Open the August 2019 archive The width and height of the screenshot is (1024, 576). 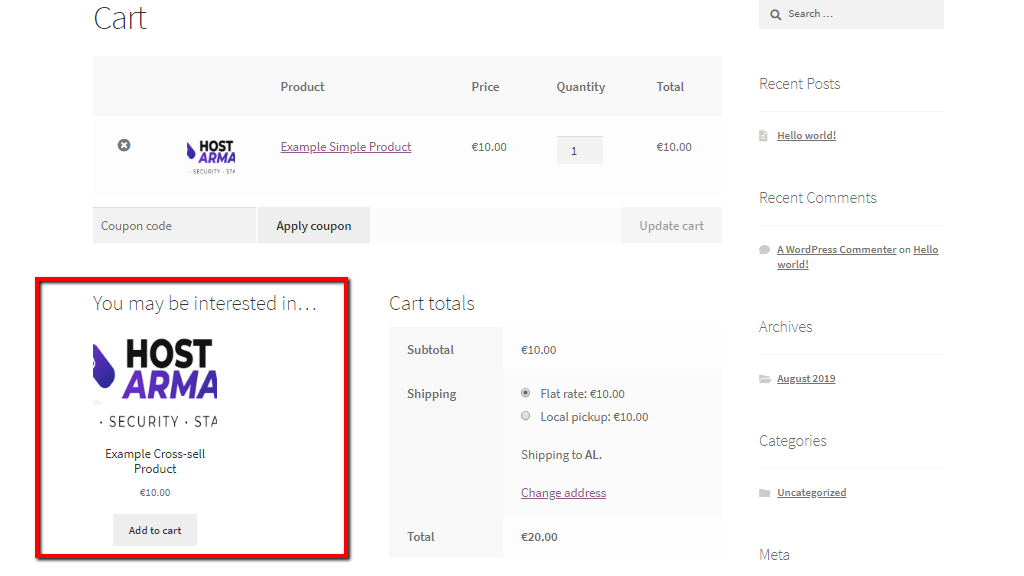click(x=806, y=379)
